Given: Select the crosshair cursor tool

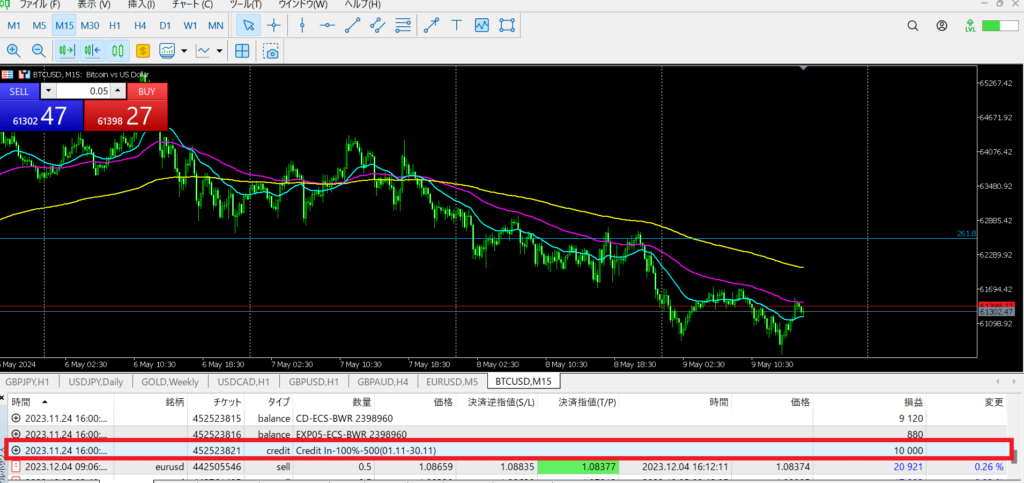Looking at the screenshot, I should 273,24.
